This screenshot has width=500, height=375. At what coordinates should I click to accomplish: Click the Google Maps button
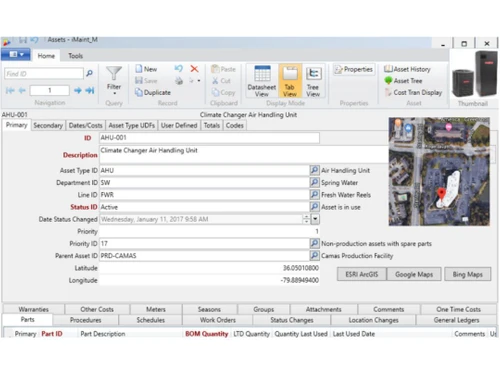click(x=414, y=274)
